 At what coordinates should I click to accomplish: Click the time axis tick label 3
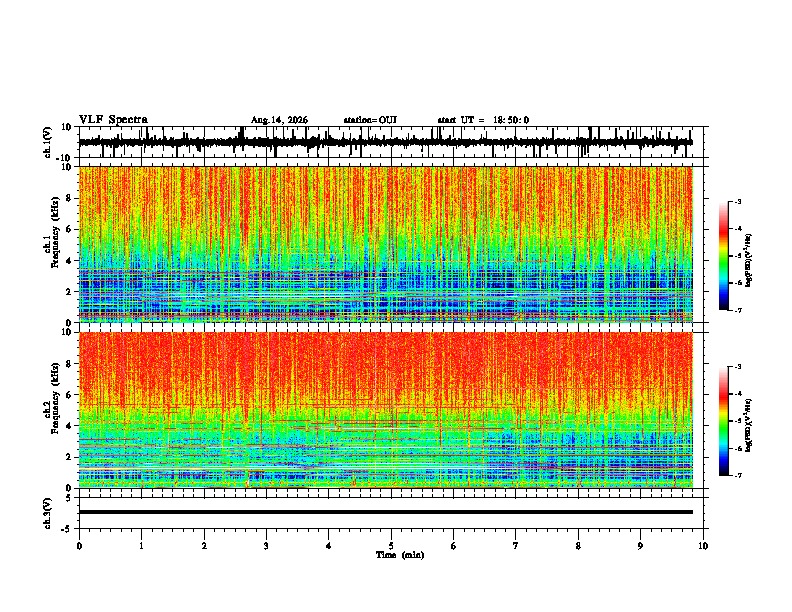[x=266, y=546]
